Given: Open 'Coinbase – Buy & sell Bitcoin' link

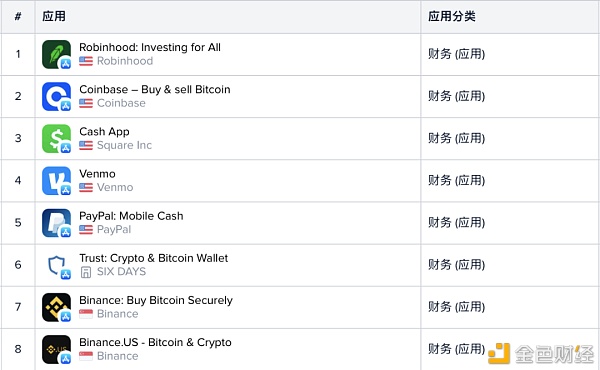Looking at the screenshot, I should [x=155, y=90].
